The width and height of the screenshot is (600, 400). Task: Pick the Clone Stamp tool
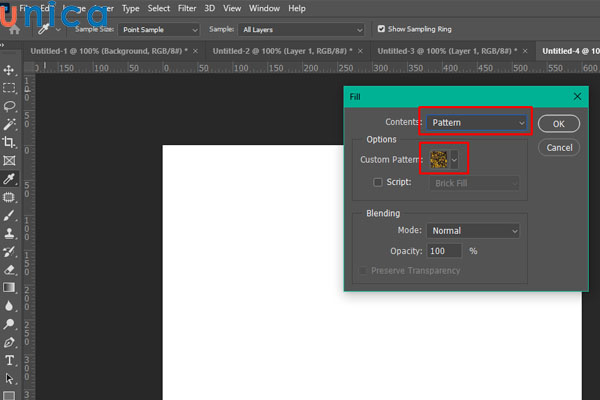click(x=10, y=232)
